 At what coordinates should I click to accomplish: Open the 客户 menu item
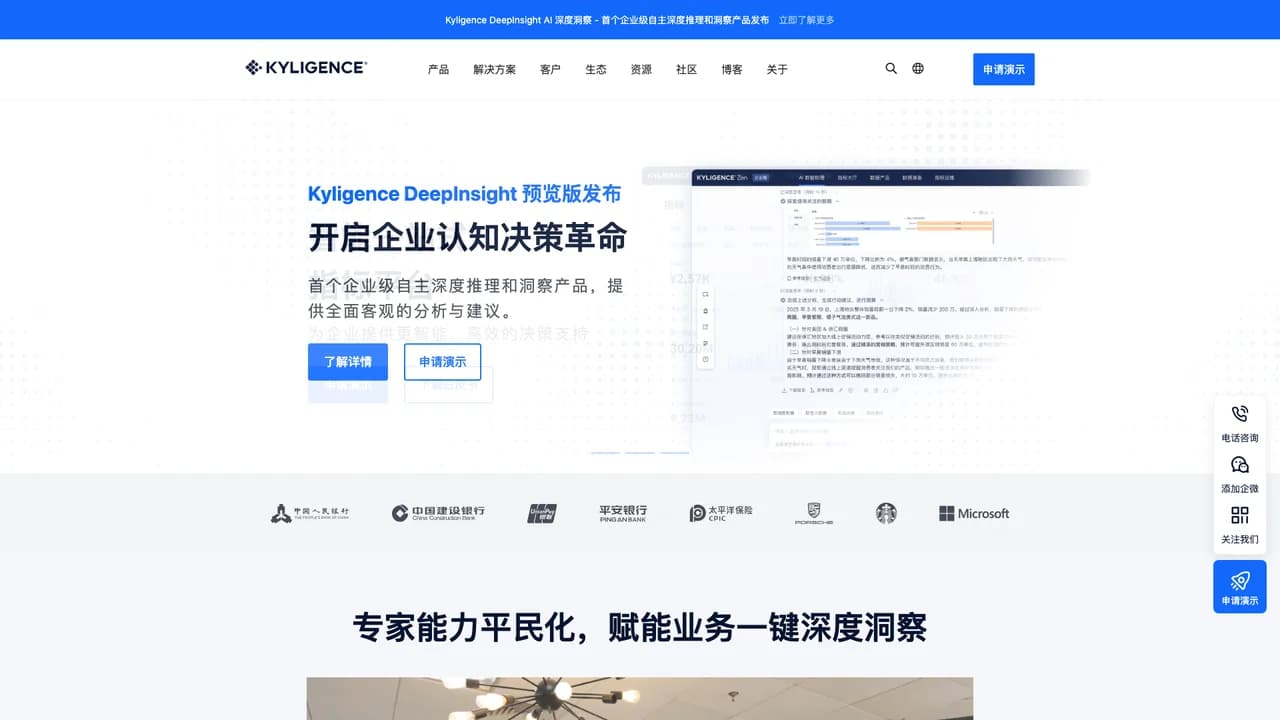[550, 70]
